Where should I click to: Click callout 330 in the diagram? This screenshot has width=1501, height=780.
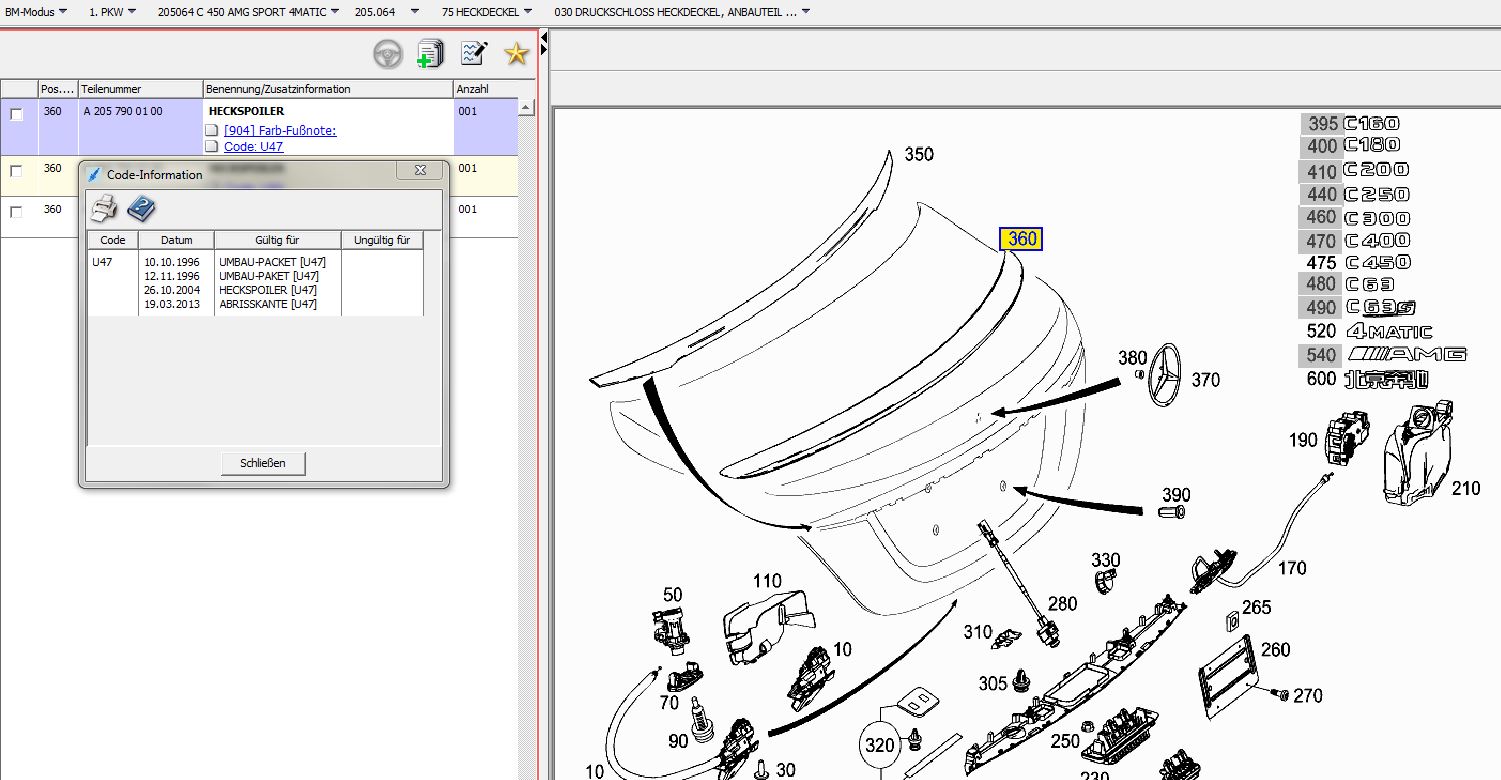1105,560
